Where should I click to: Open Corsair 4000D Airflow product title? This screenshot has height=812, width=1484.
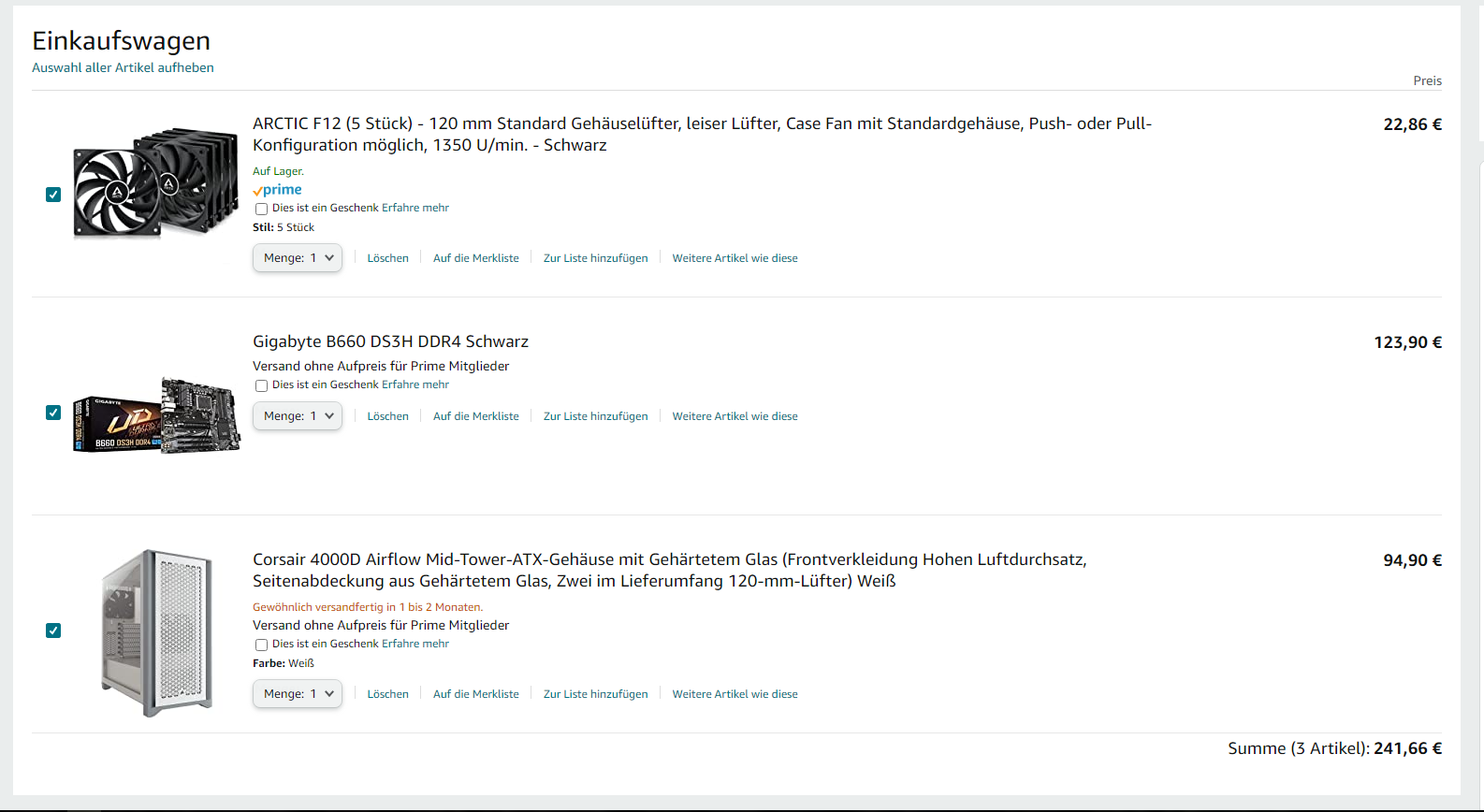pyautogui.click(x=669, y=570)
